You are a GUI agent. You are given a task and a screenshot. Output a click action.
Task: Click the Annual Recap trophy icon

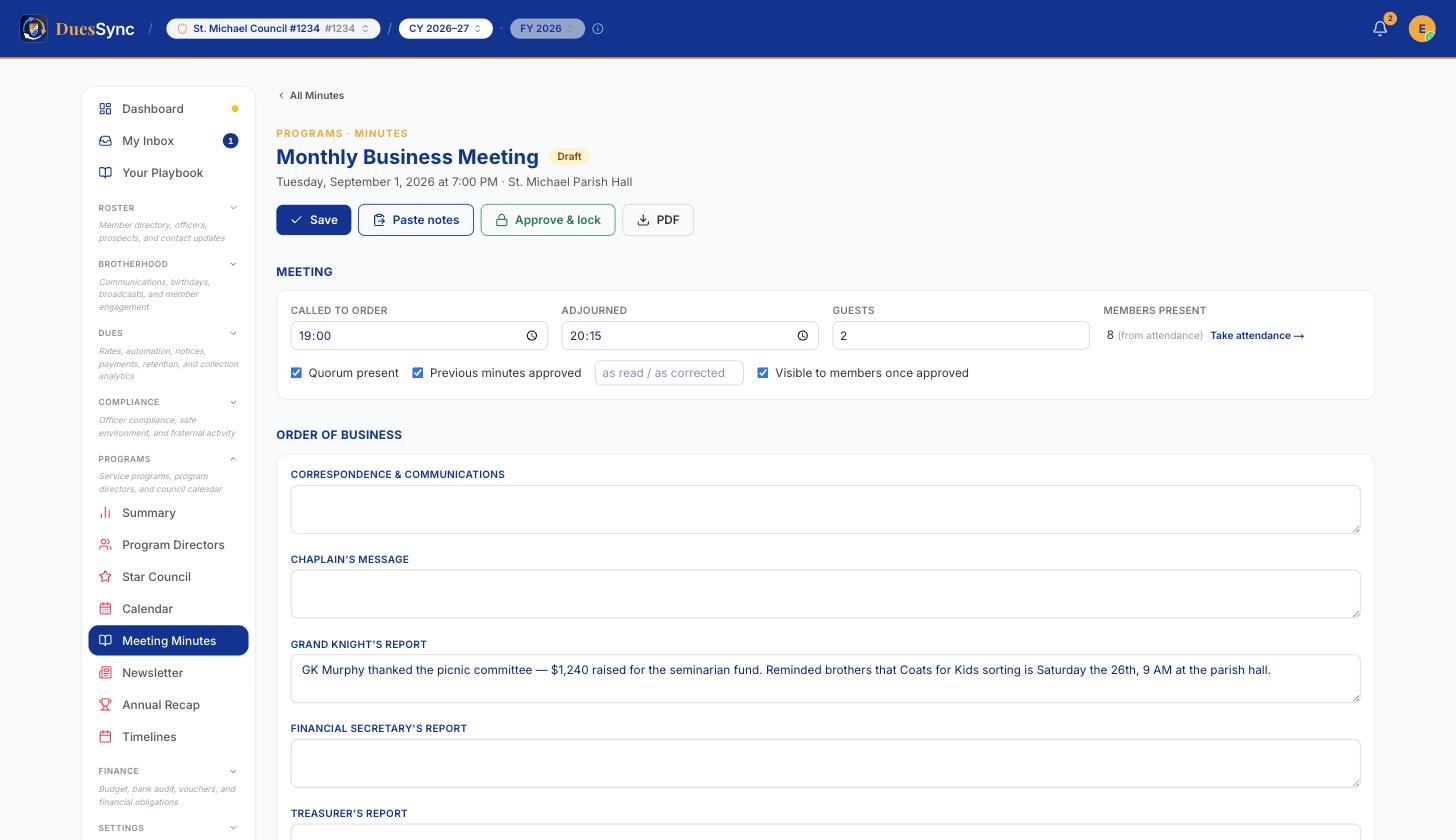coord(105,705)
